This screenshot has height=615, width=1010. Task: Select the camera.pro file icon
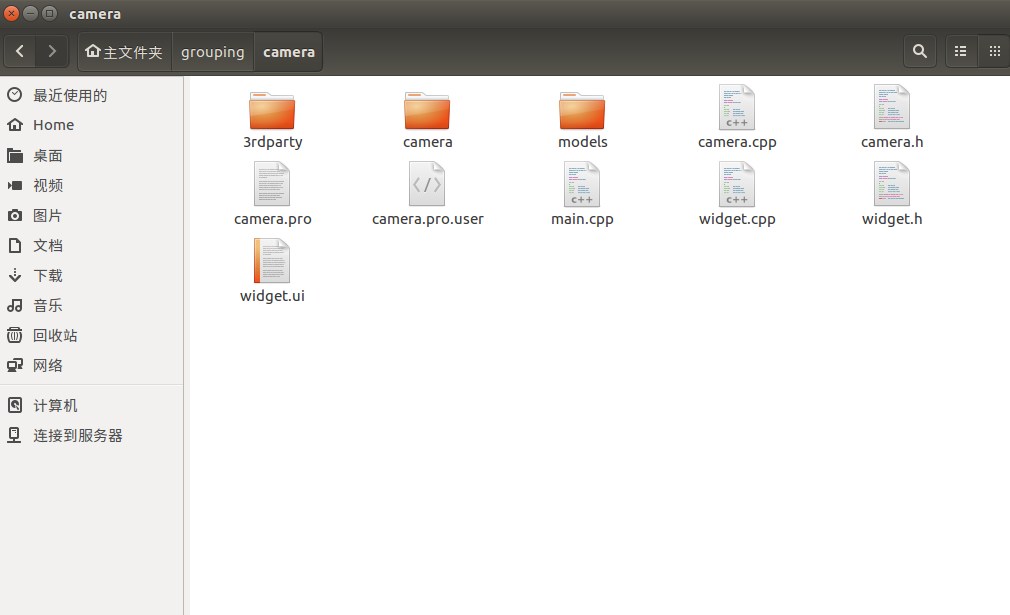coord(272,184)
